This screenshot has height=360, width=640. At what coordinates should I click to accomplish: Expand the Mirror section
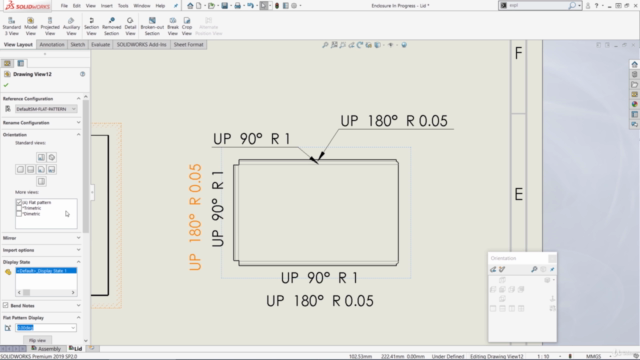[x=78, y=238]
